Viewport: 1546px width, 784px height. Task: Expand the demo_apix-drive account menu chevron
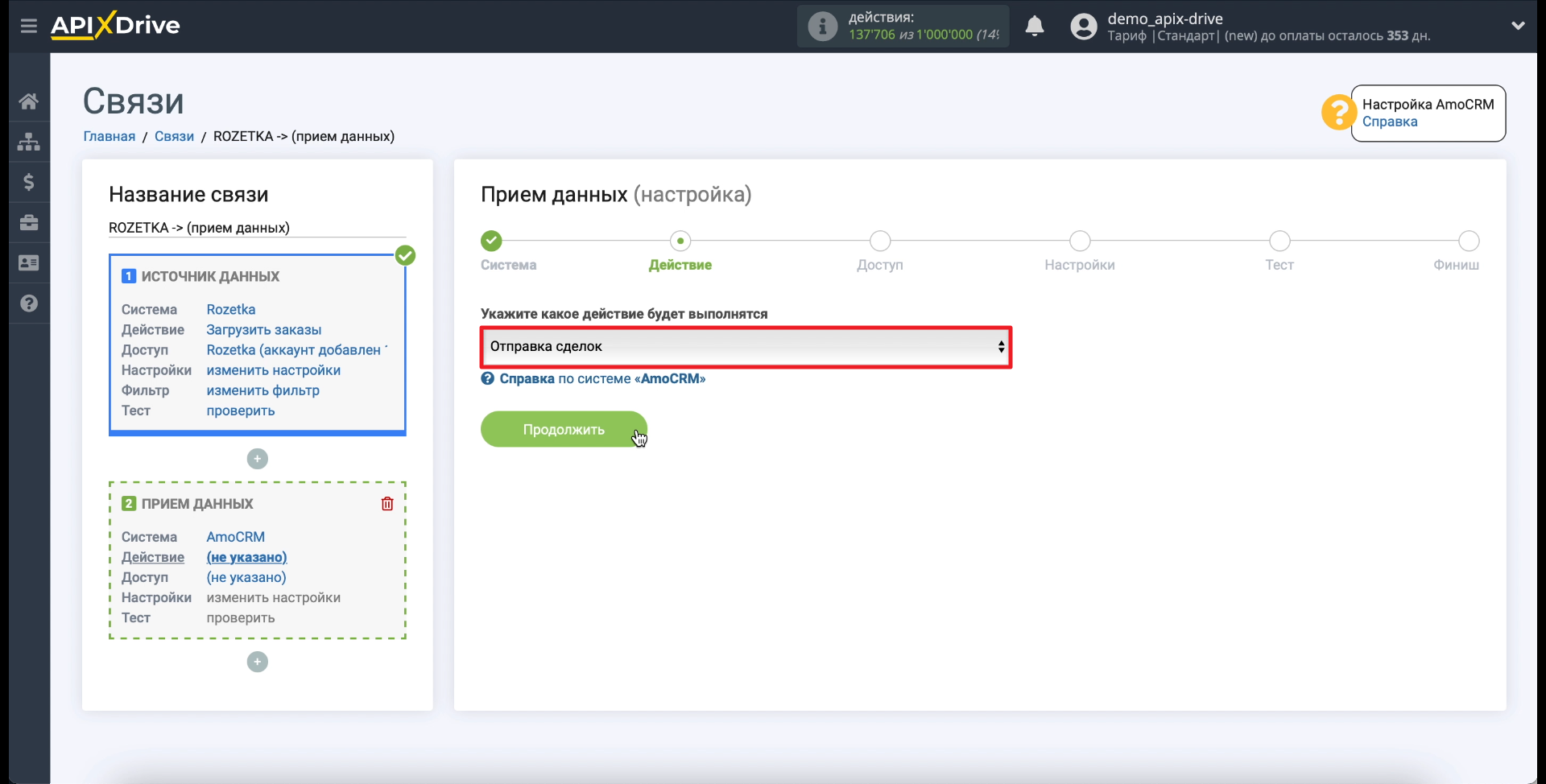(1518, 26)
